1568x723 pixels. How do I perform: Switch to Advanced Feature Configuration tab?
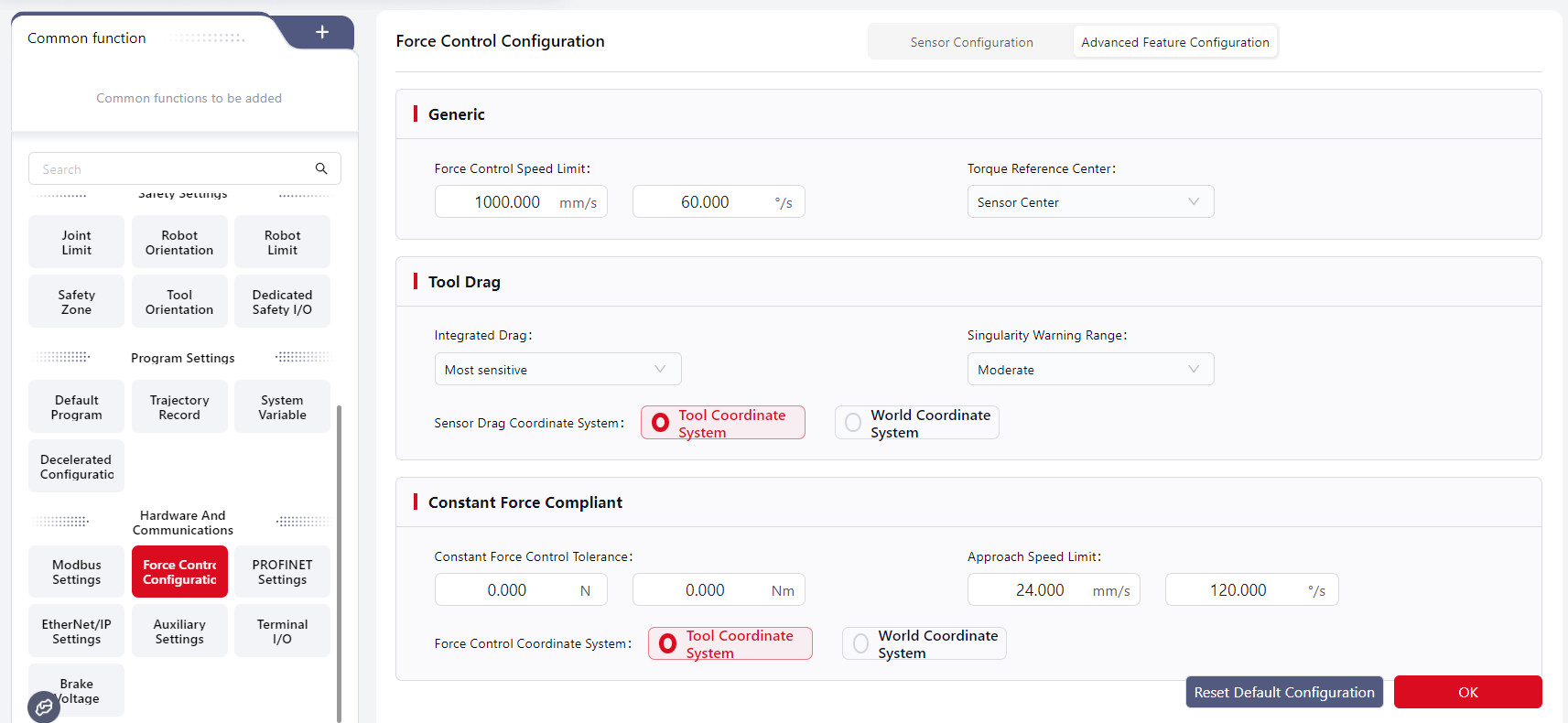pyautogui.click(x=1174, y=42)
